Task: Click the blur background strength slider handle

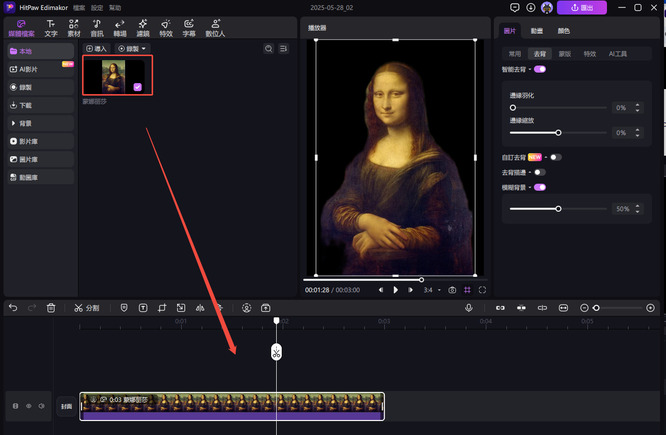Action: pyautogui.click(x=559, y=209)
